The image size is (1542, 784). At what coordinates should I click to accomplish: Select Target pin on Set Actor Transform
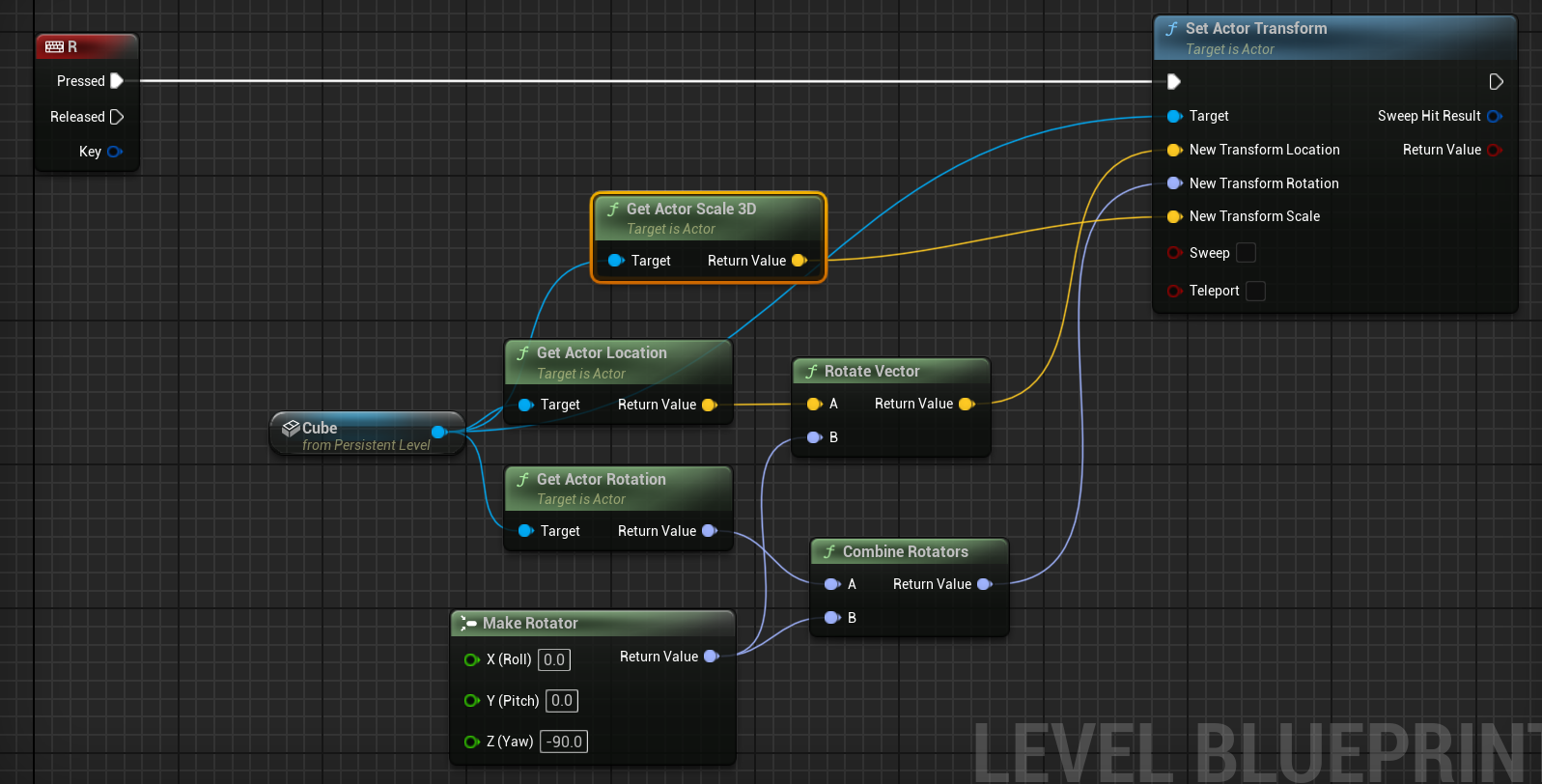[1175, 116]
